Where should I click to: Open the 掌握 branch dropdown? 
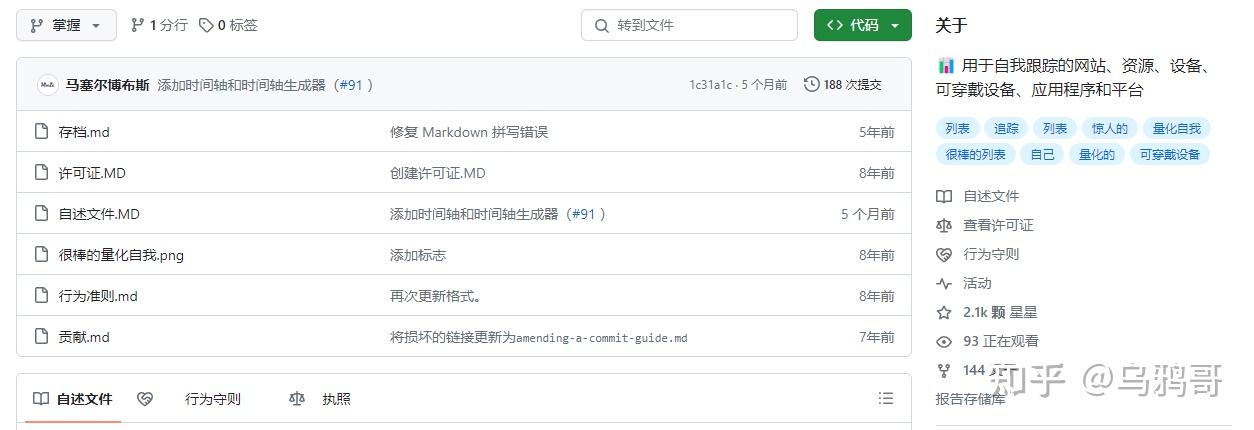coord(66,25)
